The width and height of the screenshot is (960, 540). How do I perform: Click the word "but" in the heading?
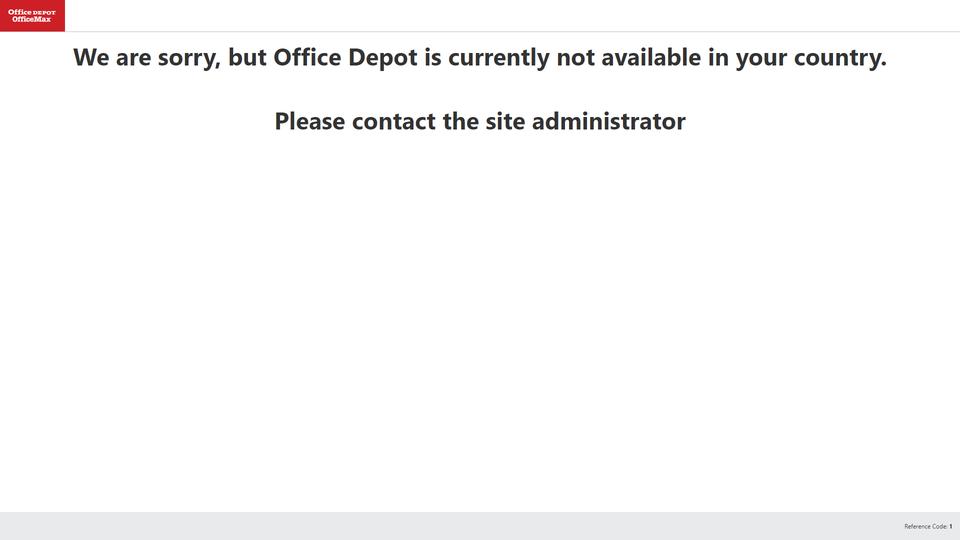[x=247, y=58]
